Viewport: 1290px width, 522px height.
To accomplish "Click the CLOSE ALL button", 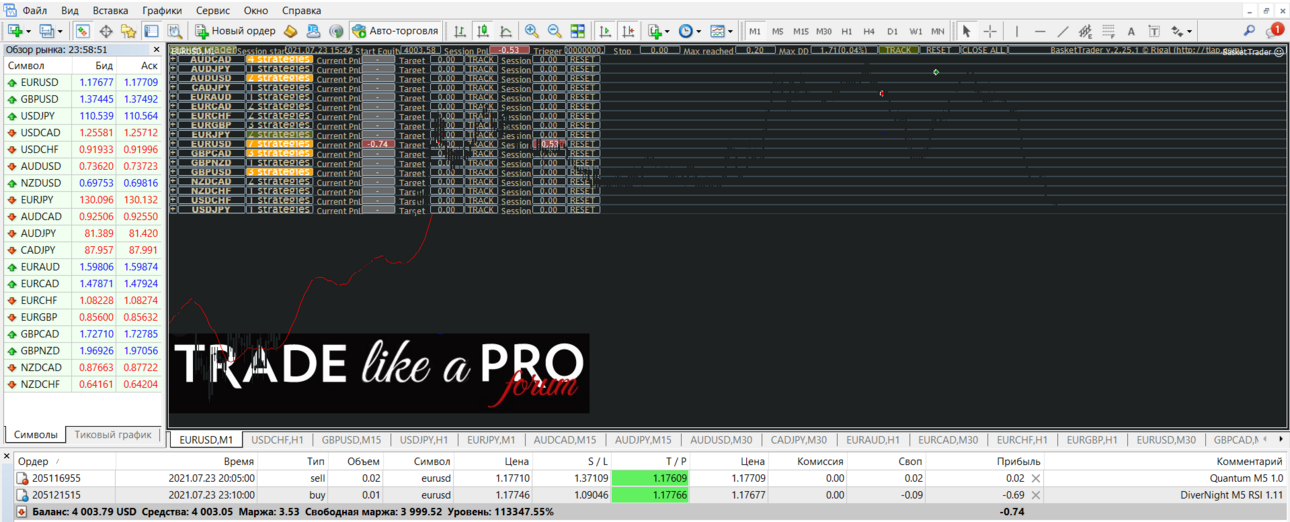I will click(984, 50).
